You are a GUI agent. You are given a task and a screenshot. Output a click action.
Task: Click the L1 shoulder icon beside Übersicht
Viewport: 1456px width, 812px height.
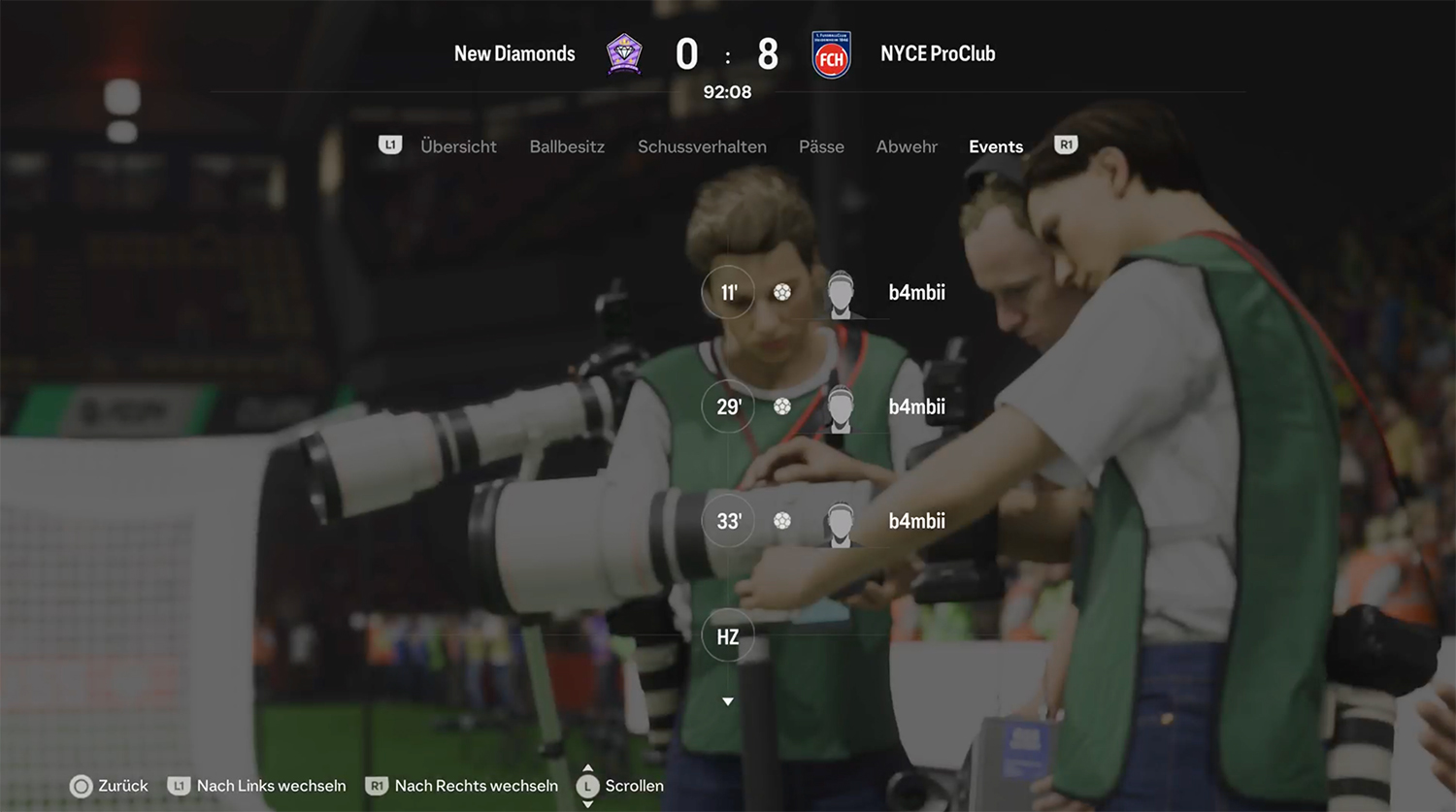(x=390, y=145)
